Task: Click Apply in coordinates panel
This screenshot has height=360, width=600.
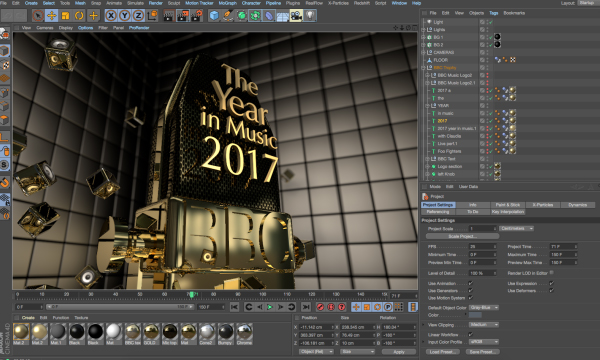Action: [x=399, y=352]
